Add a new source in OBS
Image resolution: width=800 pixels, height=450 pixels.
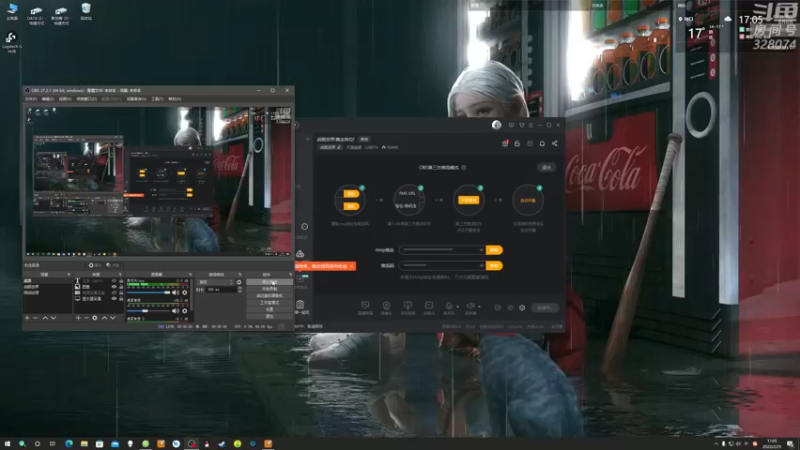pos(78,318)
